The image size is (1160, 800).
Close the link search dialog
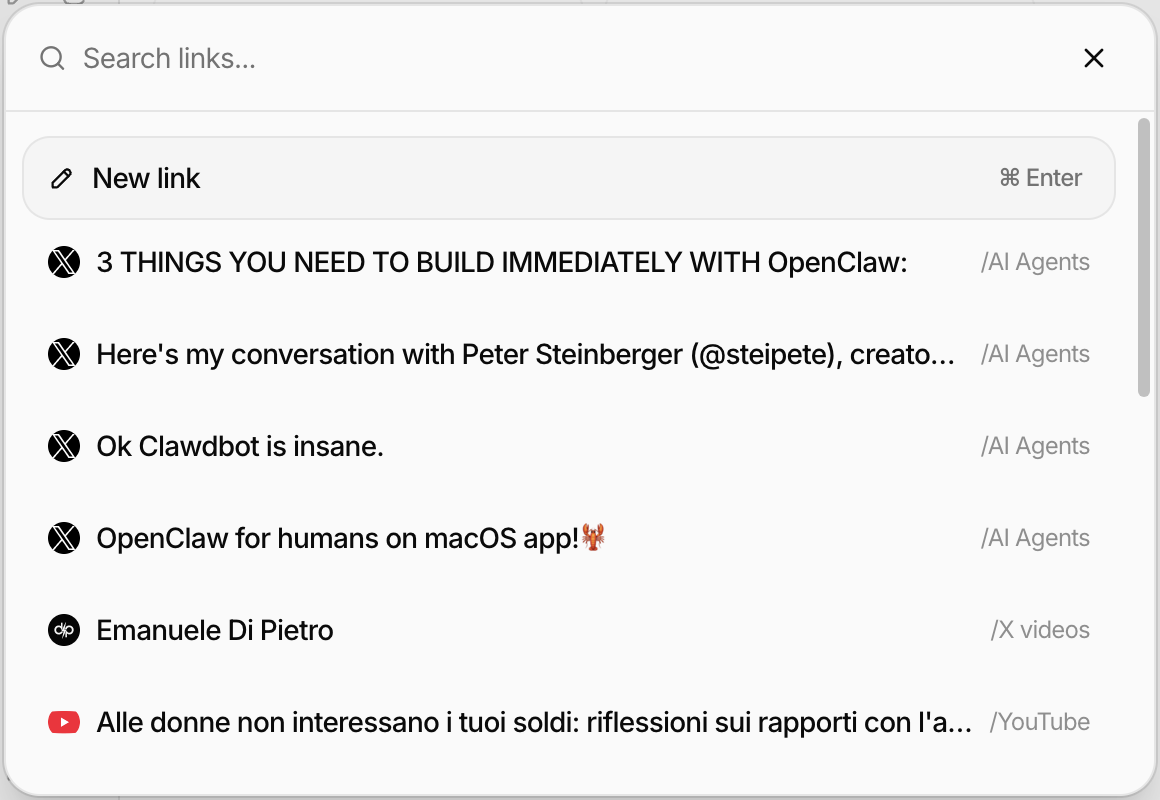pyautogui.click(x=1094, y=59)
